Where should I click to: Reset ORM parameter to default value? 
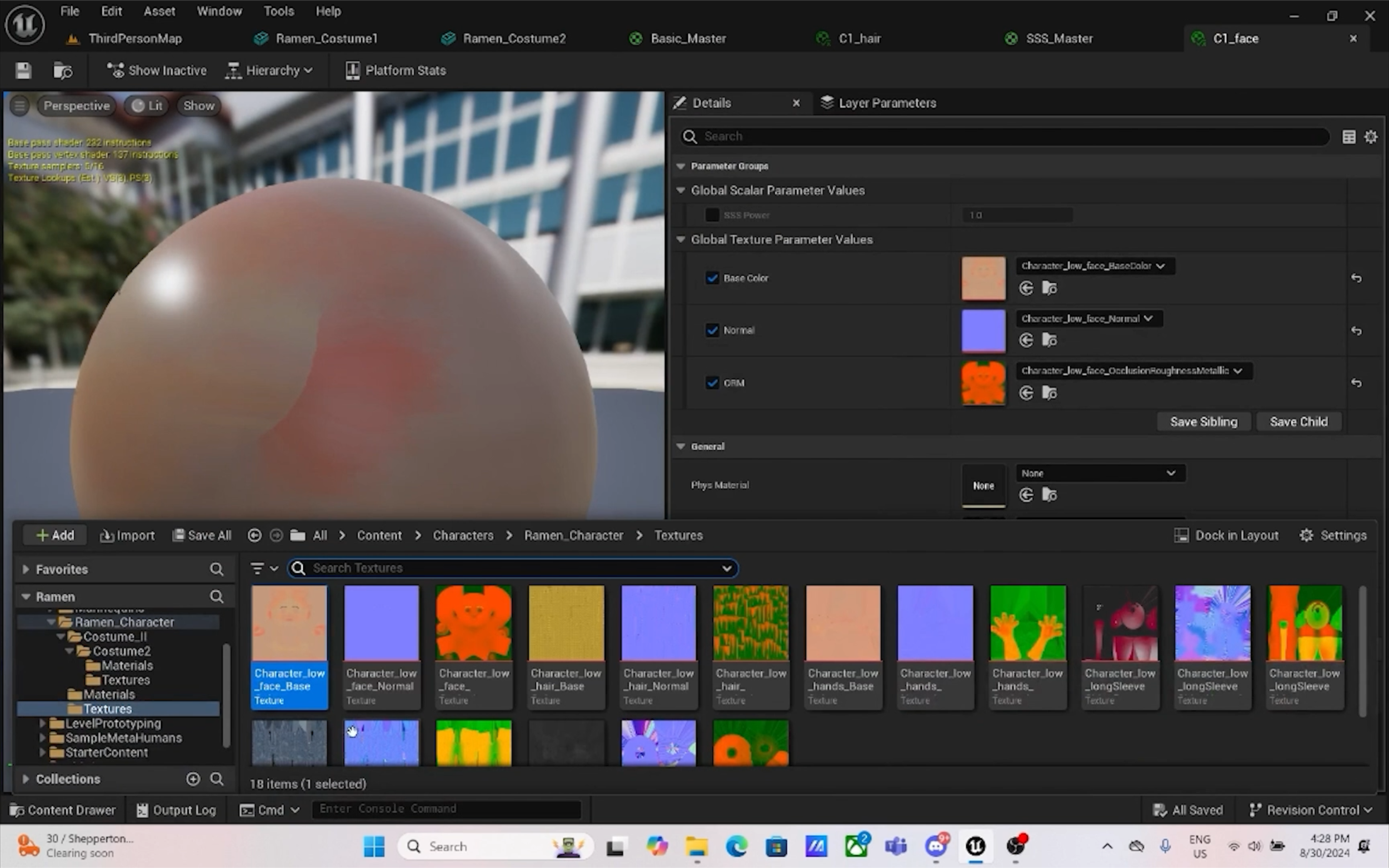click(x=1356, y=383)
